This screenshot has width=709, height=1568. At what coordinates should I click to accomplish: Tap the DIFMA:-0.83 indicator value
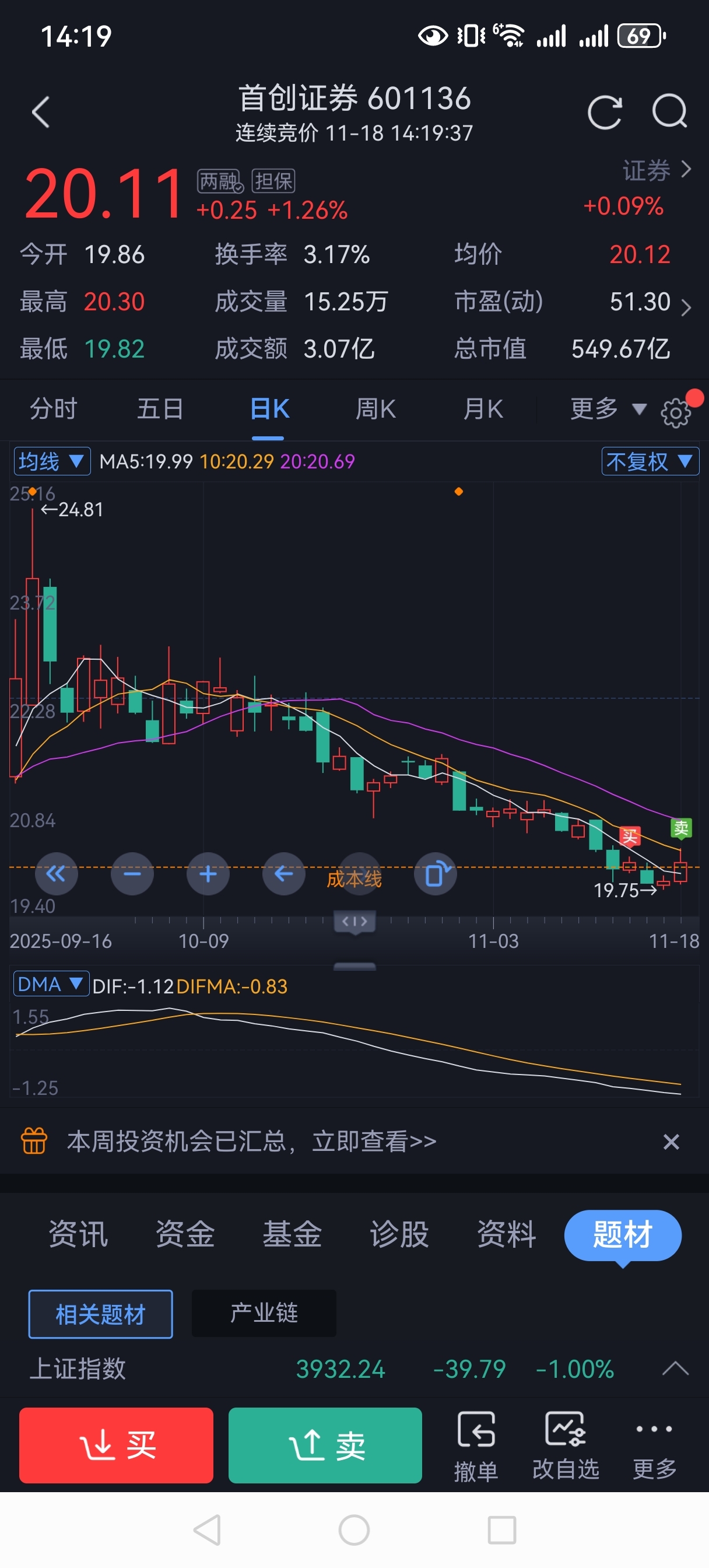pyautogui.click(x=232, y=986)
